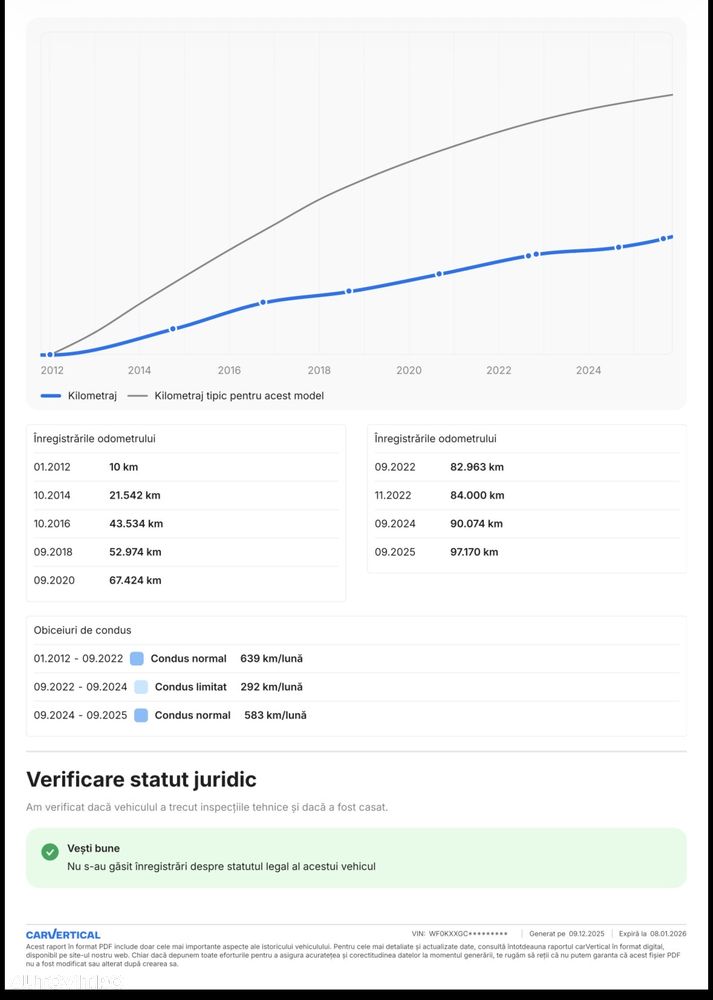This screenshot has width=713, height=1000.
Task: Click the blue Kilometraj legend line marker
Action: pos(50,396)
